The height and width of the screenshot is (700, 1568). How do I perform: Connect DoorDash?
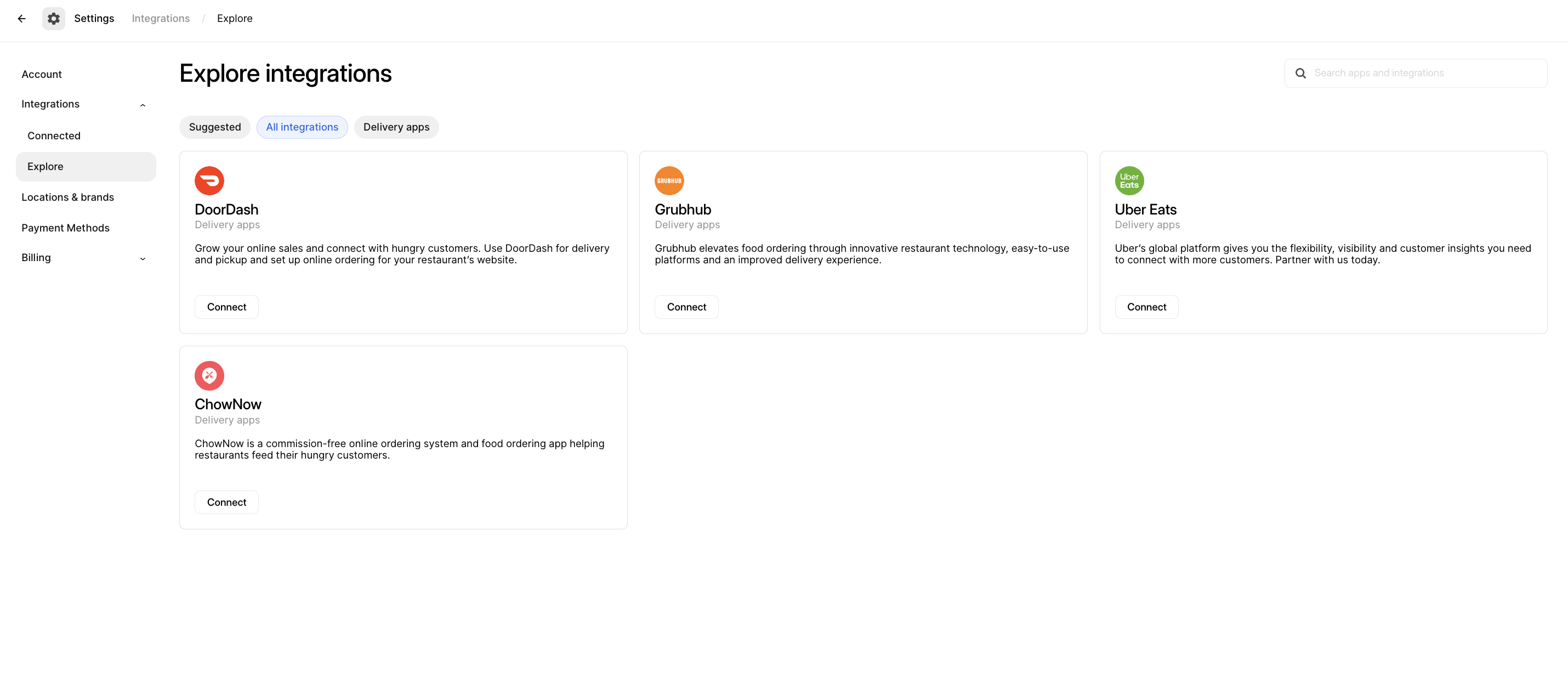pos(226,307)
